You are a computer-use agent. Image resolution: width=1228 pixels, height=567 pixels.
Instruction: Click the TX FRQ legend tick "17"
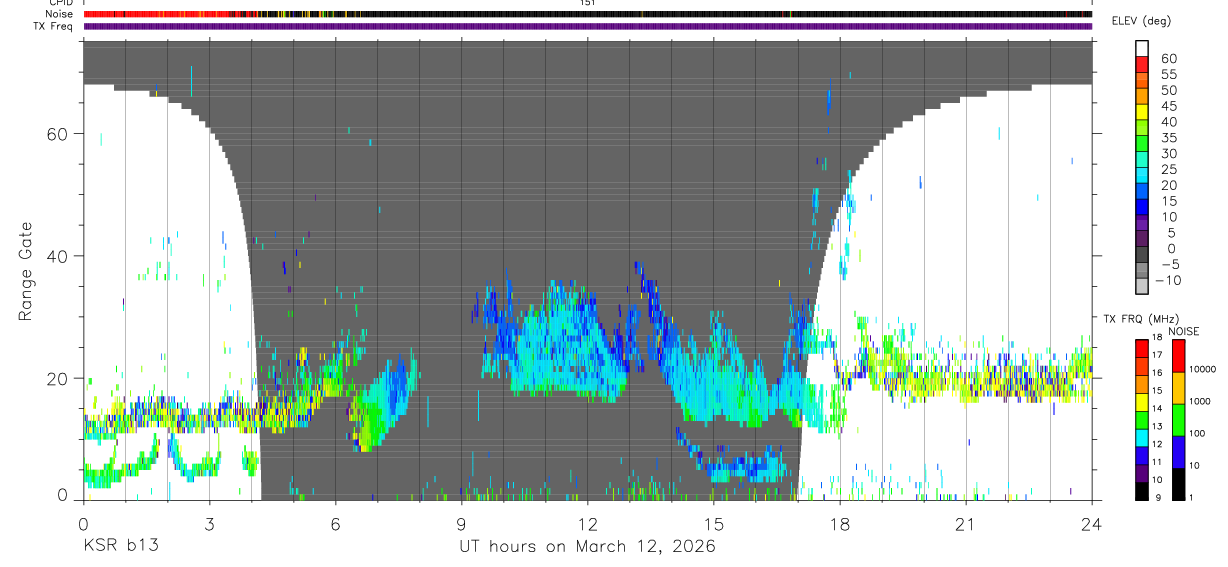(1159, 355)
